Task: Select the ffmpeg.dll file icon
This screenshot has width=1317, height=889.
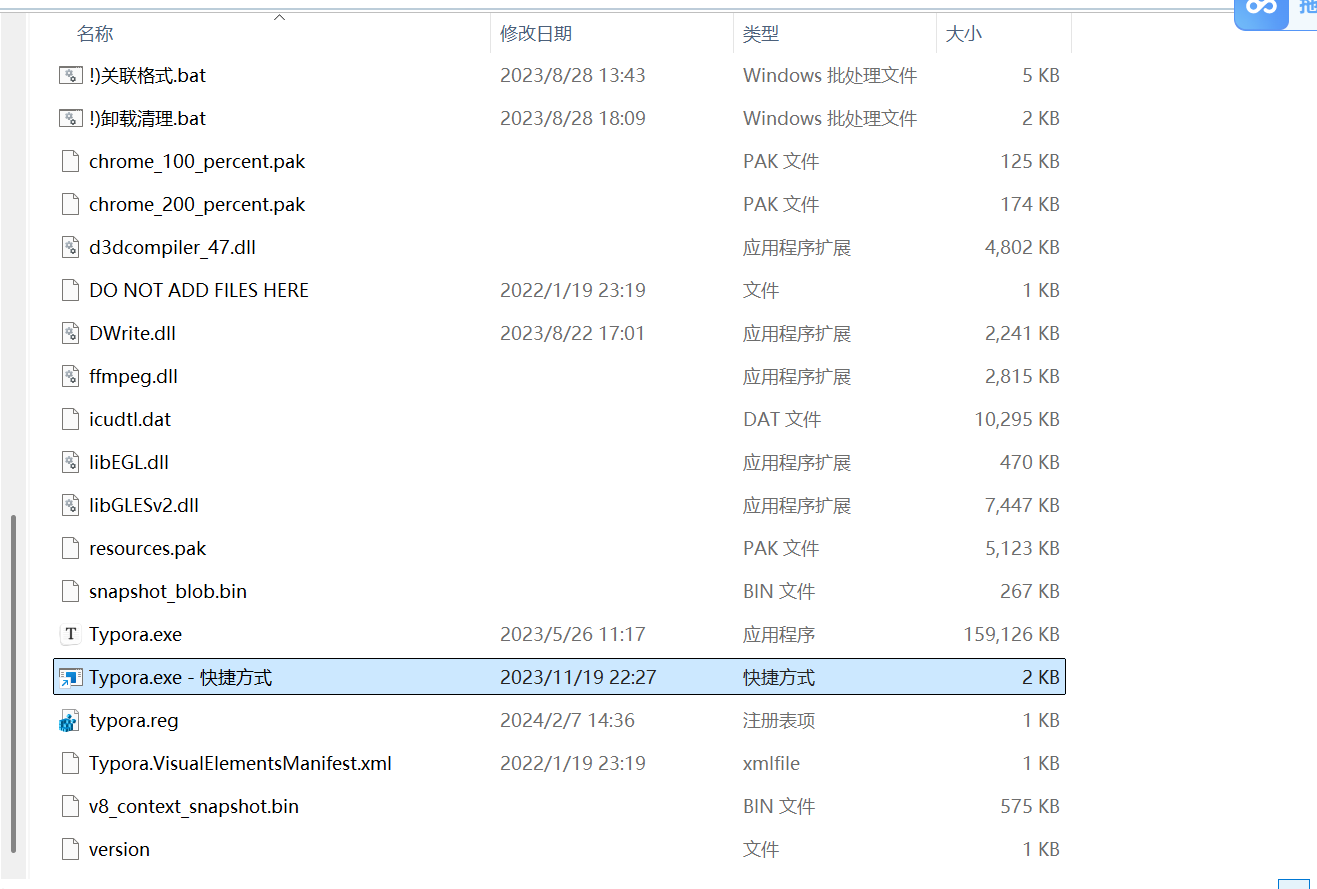Action: pyautogui.click(x=70, y=376)
